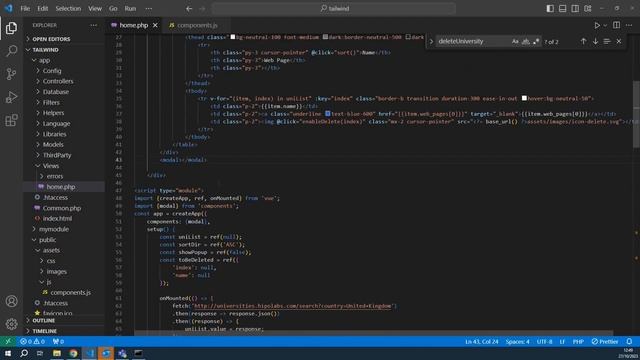The width and height of the screenshot is (640, 360).
Task: Click the hover:bg-neutral-50 color swatch
Action: [x=524, y=98]
